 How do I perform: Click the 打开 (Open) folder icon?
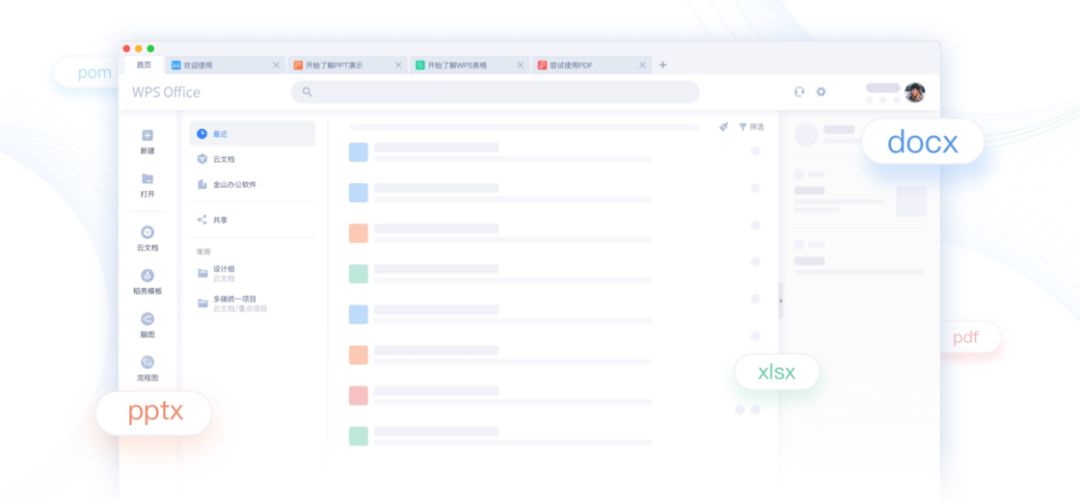(x=147, y=179)
